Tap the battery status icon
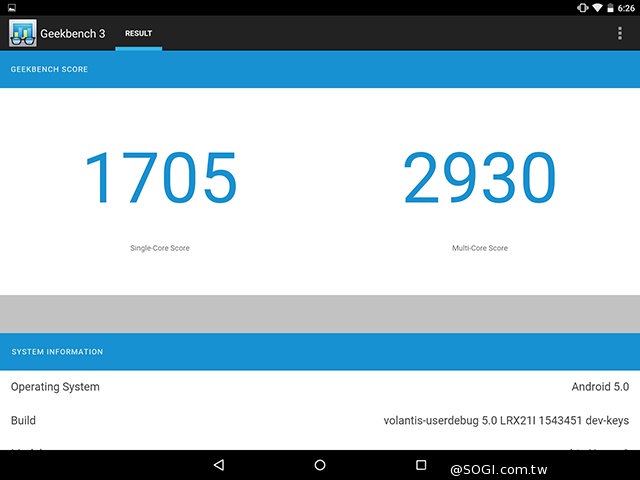The width and height of the screenshot is (640, 480). click(610, 8)
